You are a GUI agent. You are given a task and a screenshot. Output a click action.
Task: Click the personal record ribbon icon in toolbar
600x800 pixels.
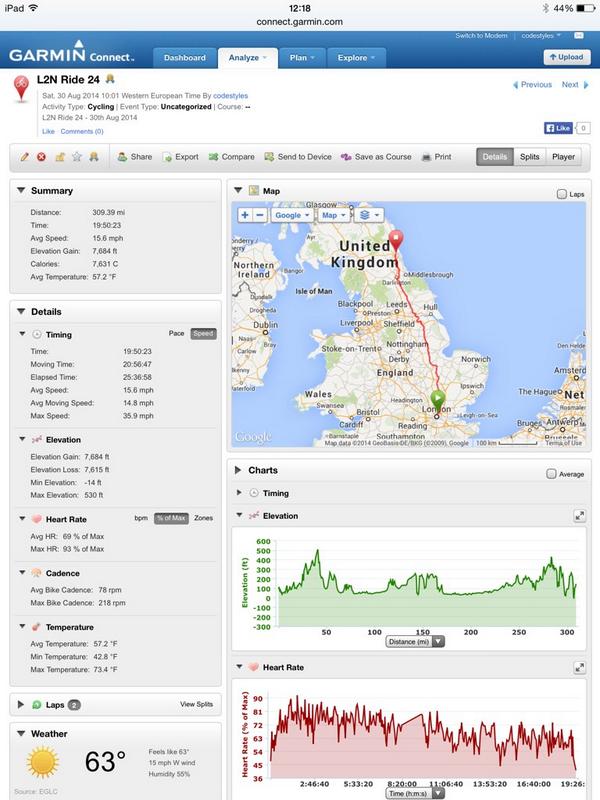(x=94, y=157)
